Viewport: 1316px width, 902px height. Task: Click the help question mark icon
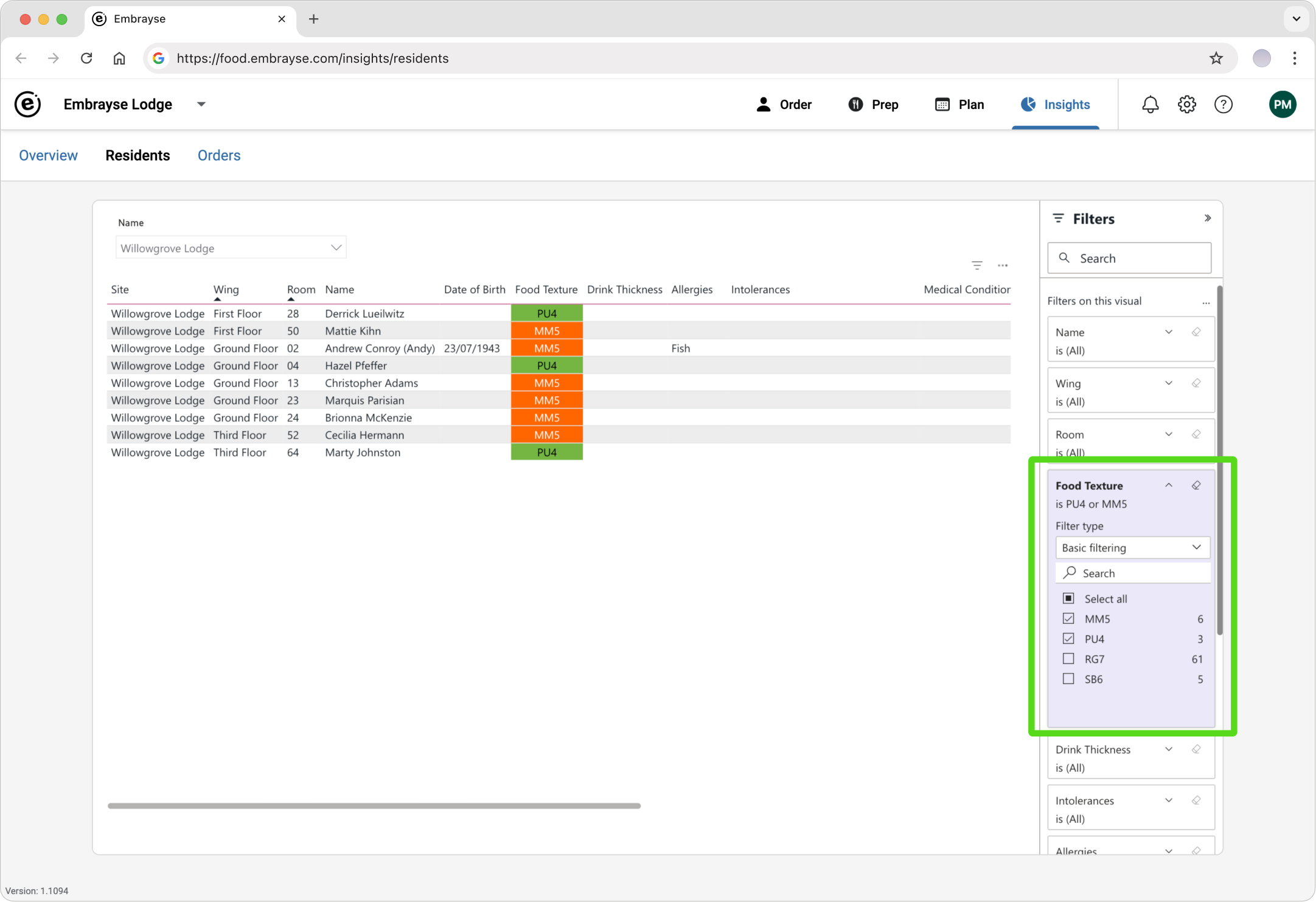click(x=1223, y=105)
